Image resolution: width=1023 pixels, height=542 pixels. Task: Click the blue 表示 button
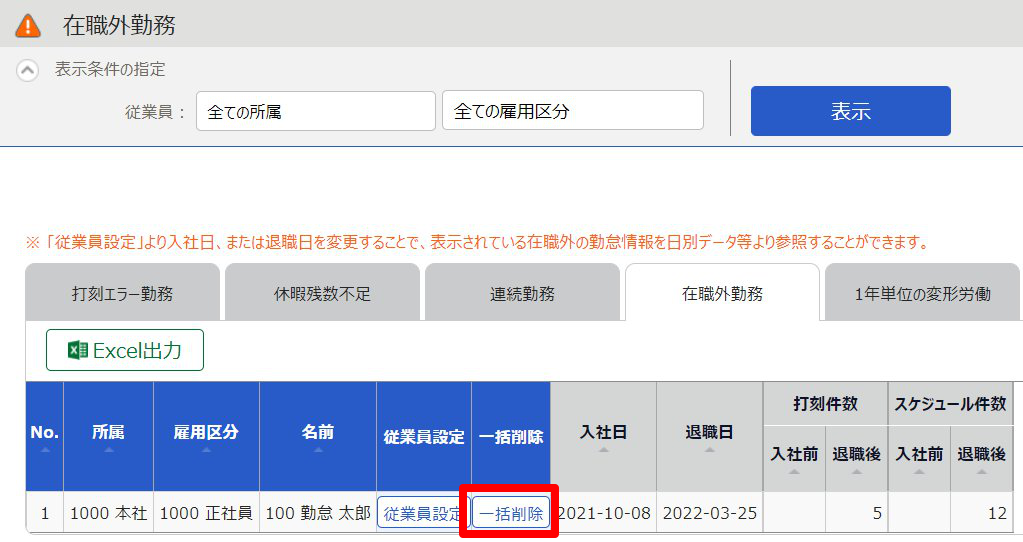[x=850, y=111]
